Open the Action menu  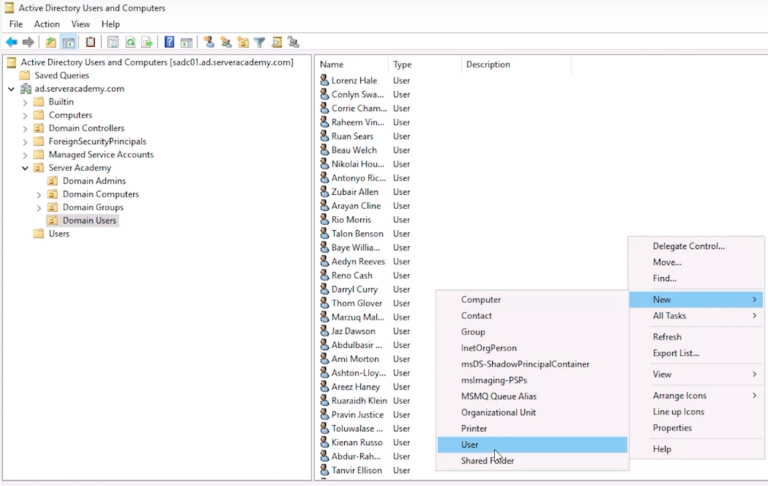tap(47, 24)
